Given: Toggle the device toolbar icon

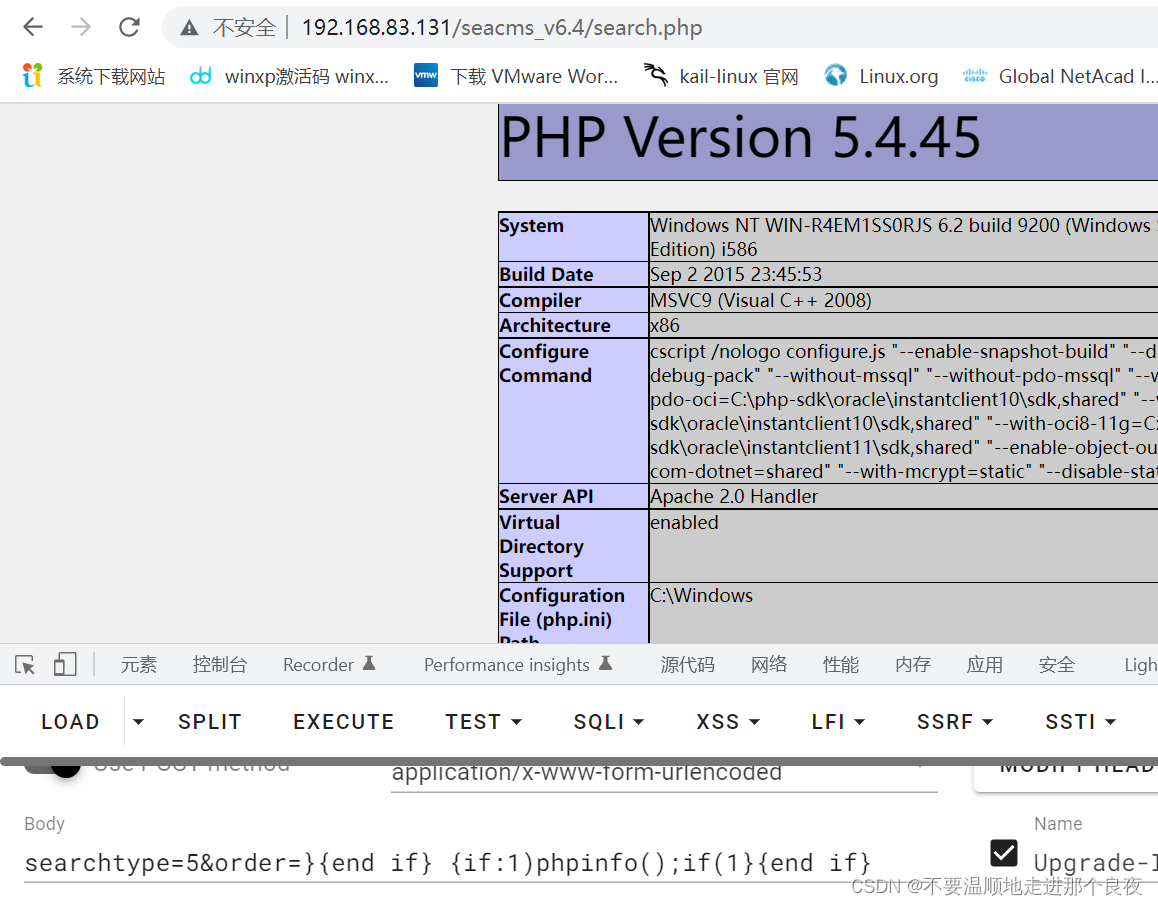Looking at the screenshot, I should 65,664.
